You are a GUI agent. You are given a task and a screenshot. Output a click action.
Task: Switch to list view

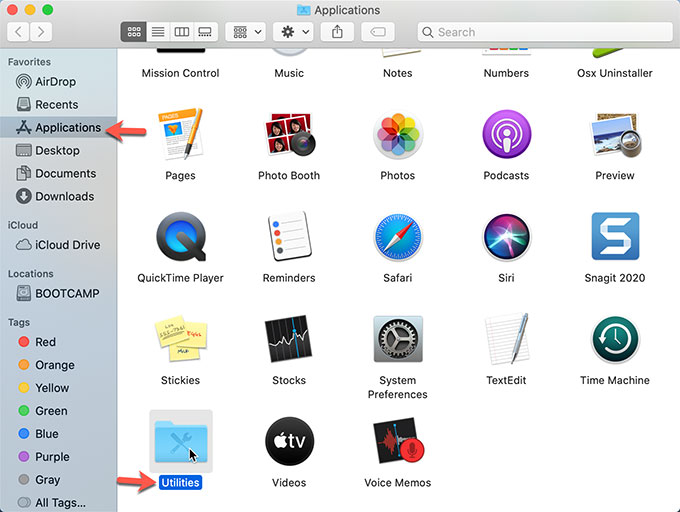pos(158,32)
